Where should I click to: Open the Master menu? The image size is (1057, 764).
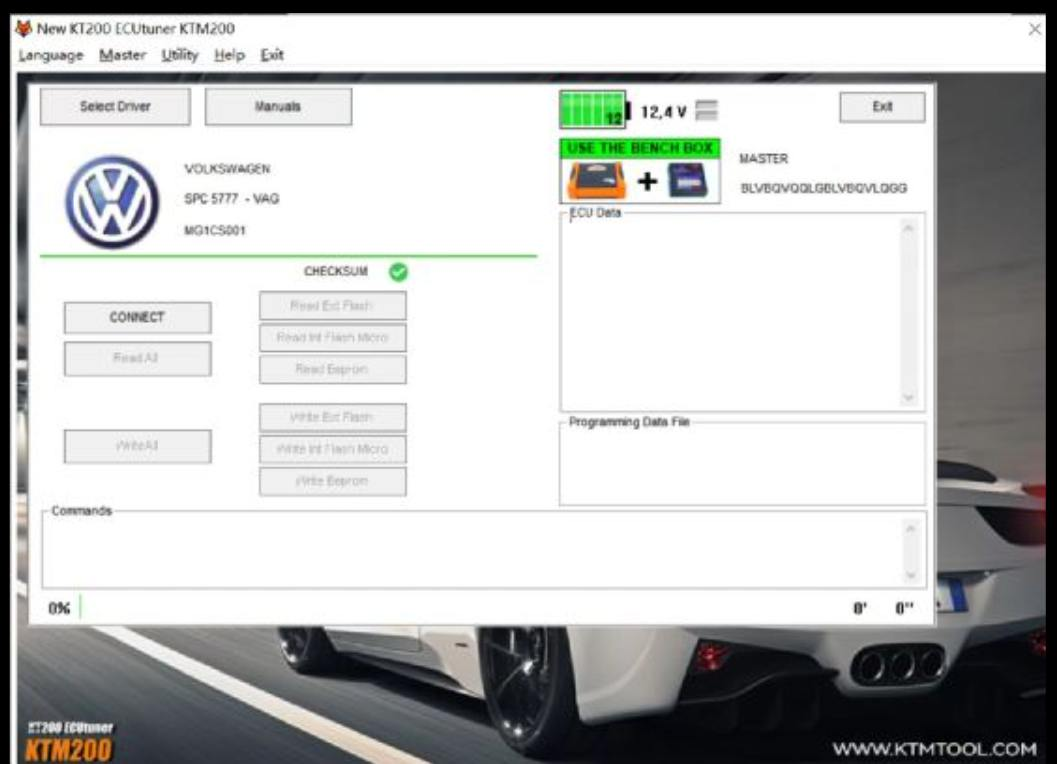[123, 55]
